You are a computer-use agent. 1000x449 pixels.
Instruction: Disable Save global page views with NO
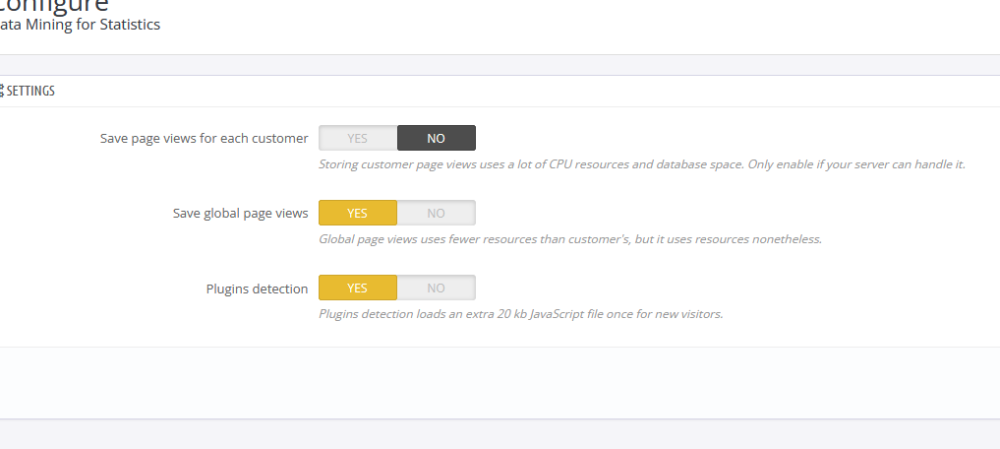[436, 213]
